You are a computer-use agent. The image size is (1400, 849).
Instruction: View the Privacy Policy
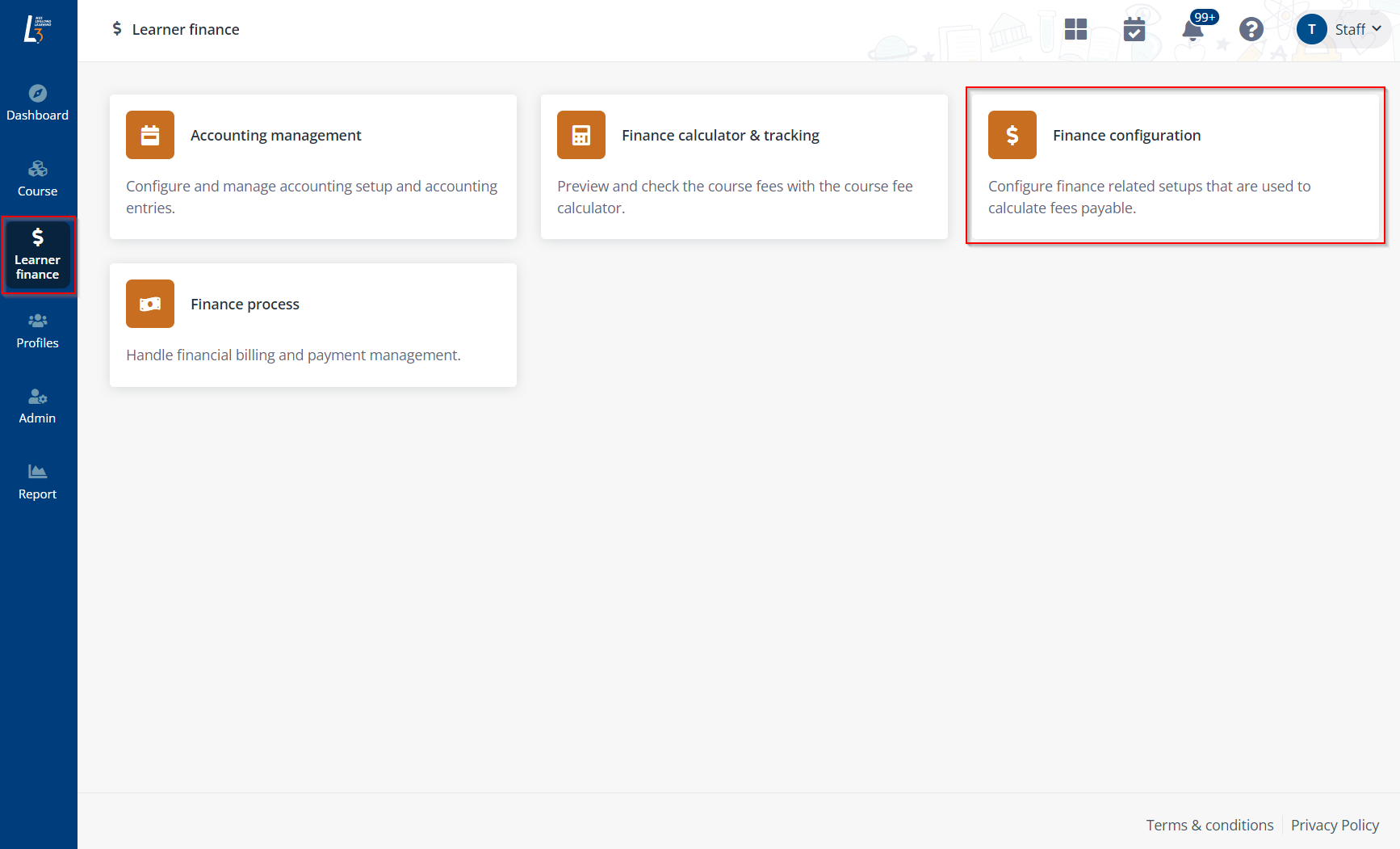pos(1335,825)
